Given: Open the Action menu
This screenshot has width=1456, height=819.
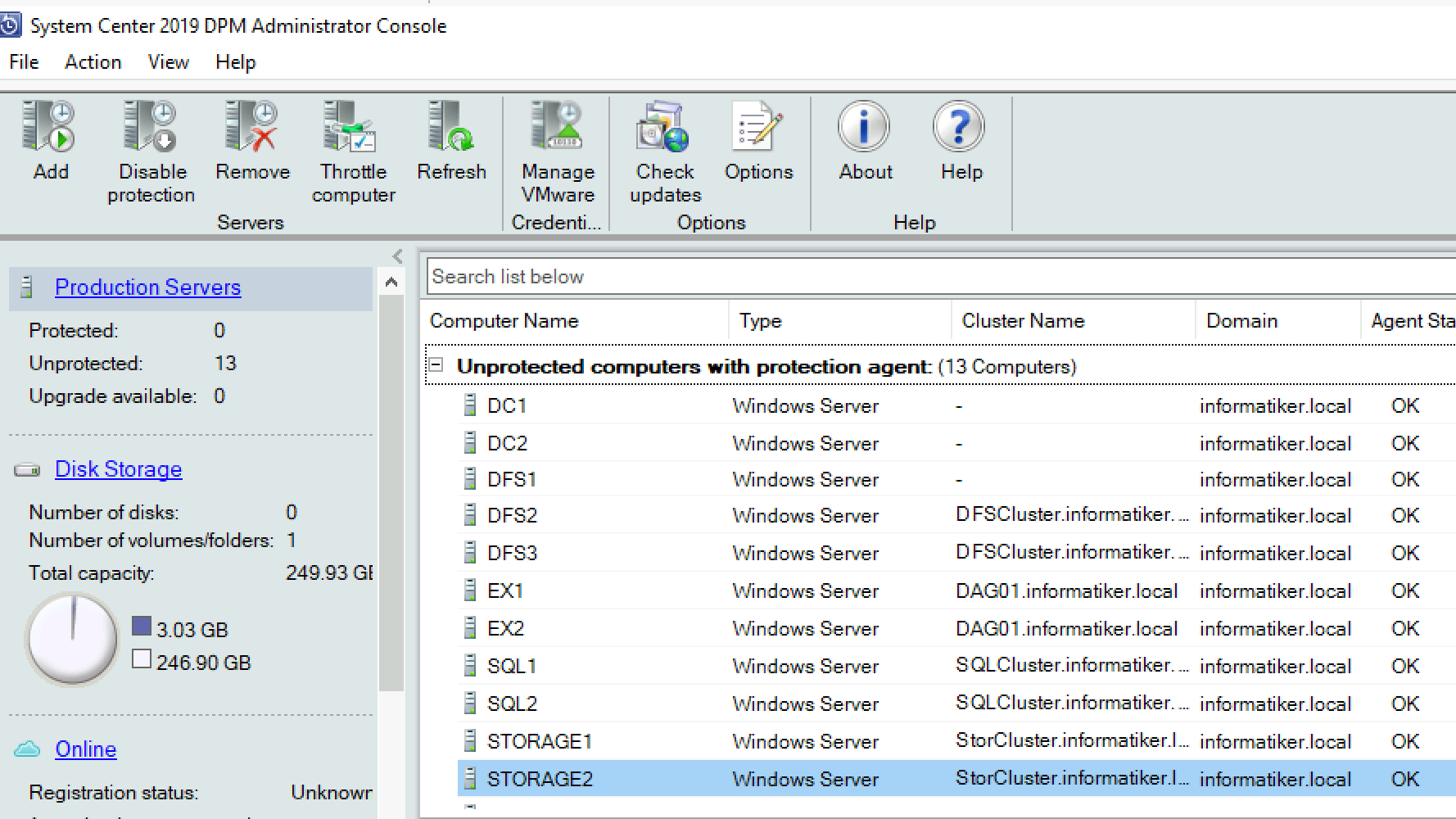Looking at the screenshot, I should point(93,62).
